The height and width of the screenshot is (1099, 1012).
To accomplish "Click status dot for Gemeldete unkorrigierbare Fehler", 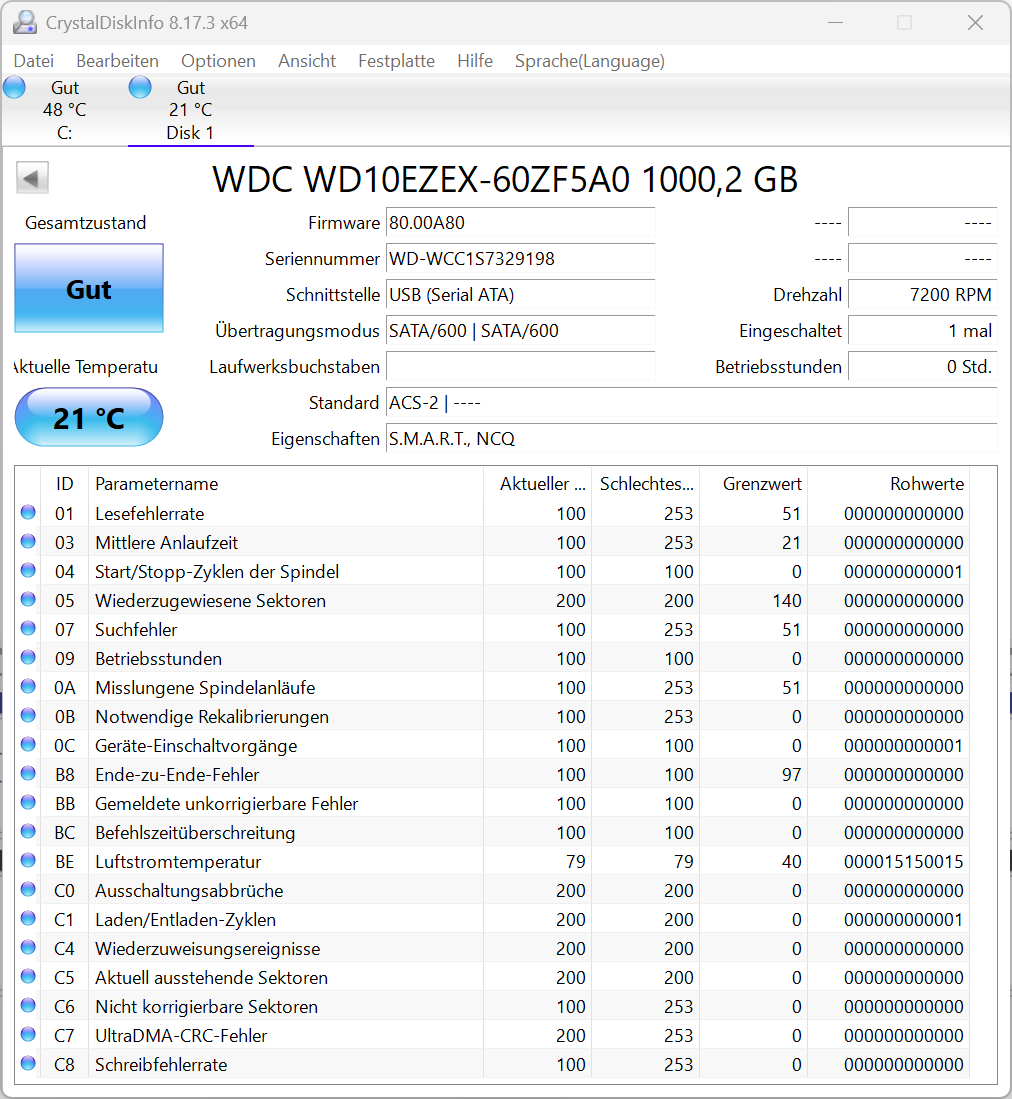I will point(28,803).
